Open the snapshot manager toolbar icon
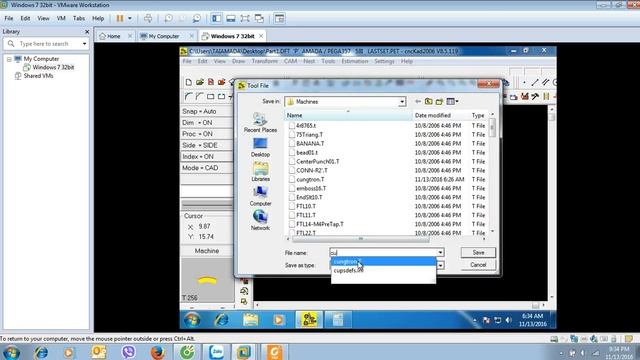Image resolution: width=640 pixels, height=360 pixels. click(196, 18)
